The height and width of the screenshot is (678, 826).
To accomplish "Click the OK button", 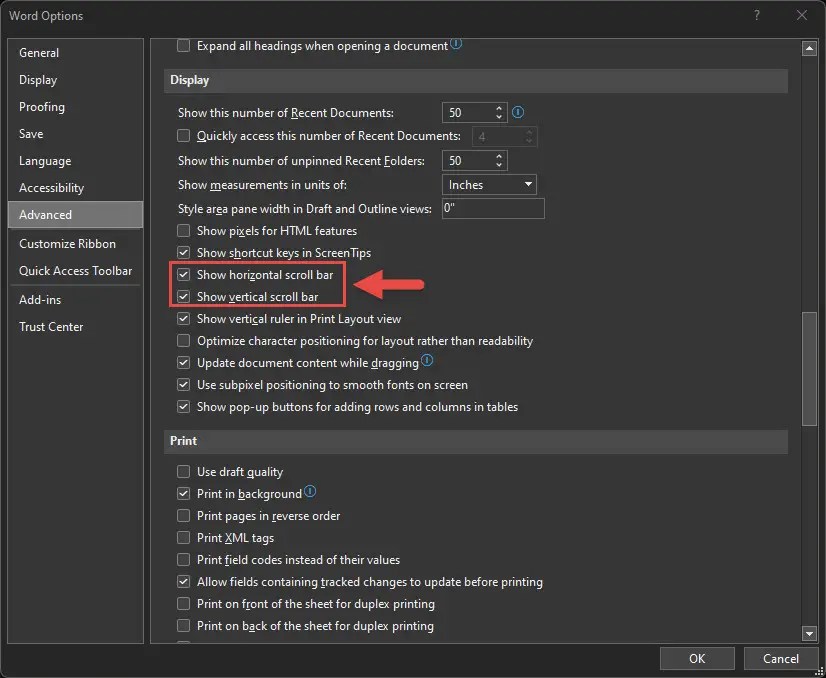I will (697, 658).
